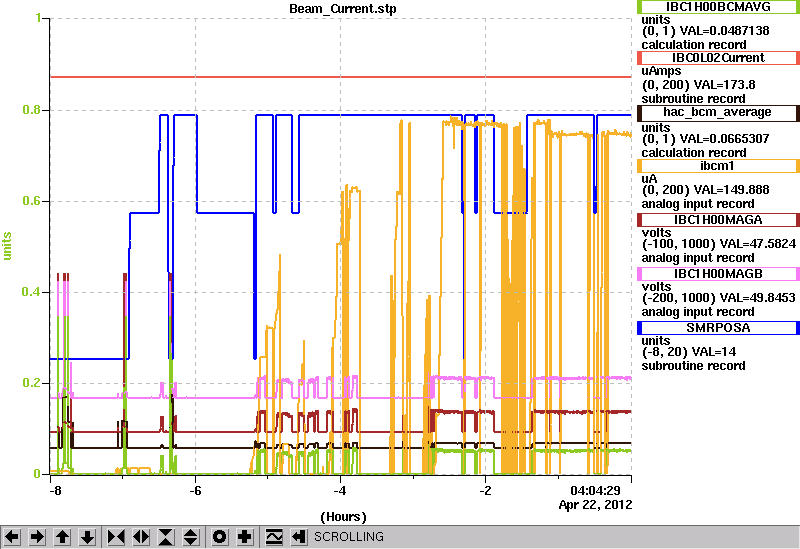Click the 04:04:29 timestamp

[x=595, y=491]
